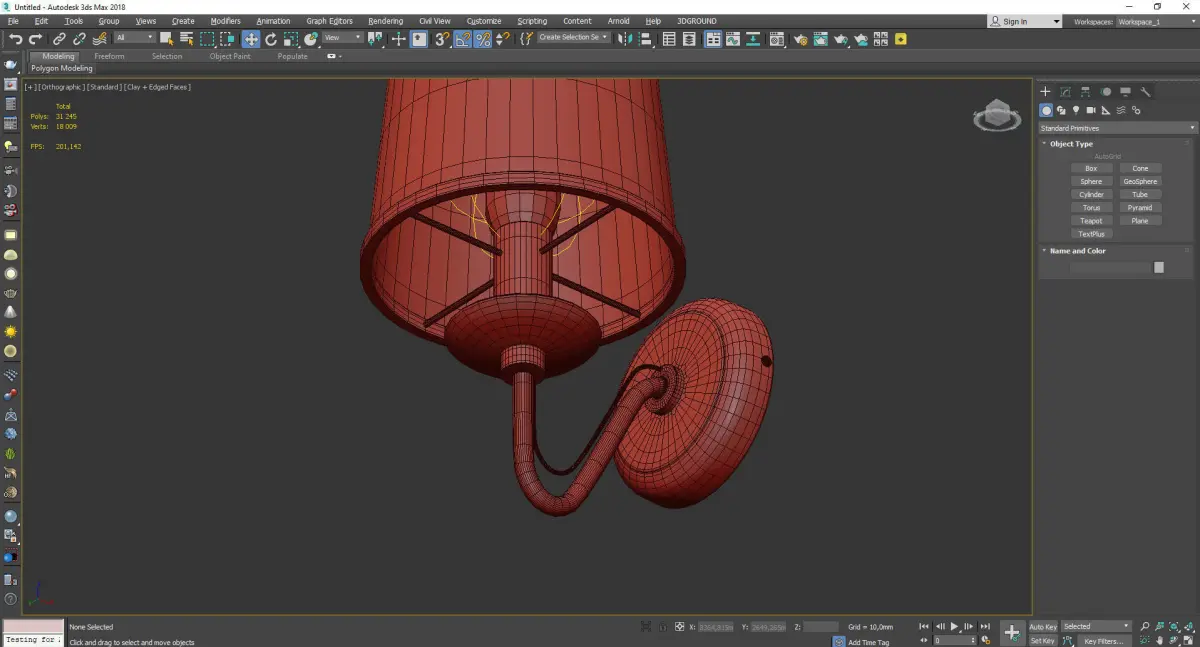The image size is (1200, 647).
Task: Toggle 3D Snaps on
Action: tap(441, 39)
